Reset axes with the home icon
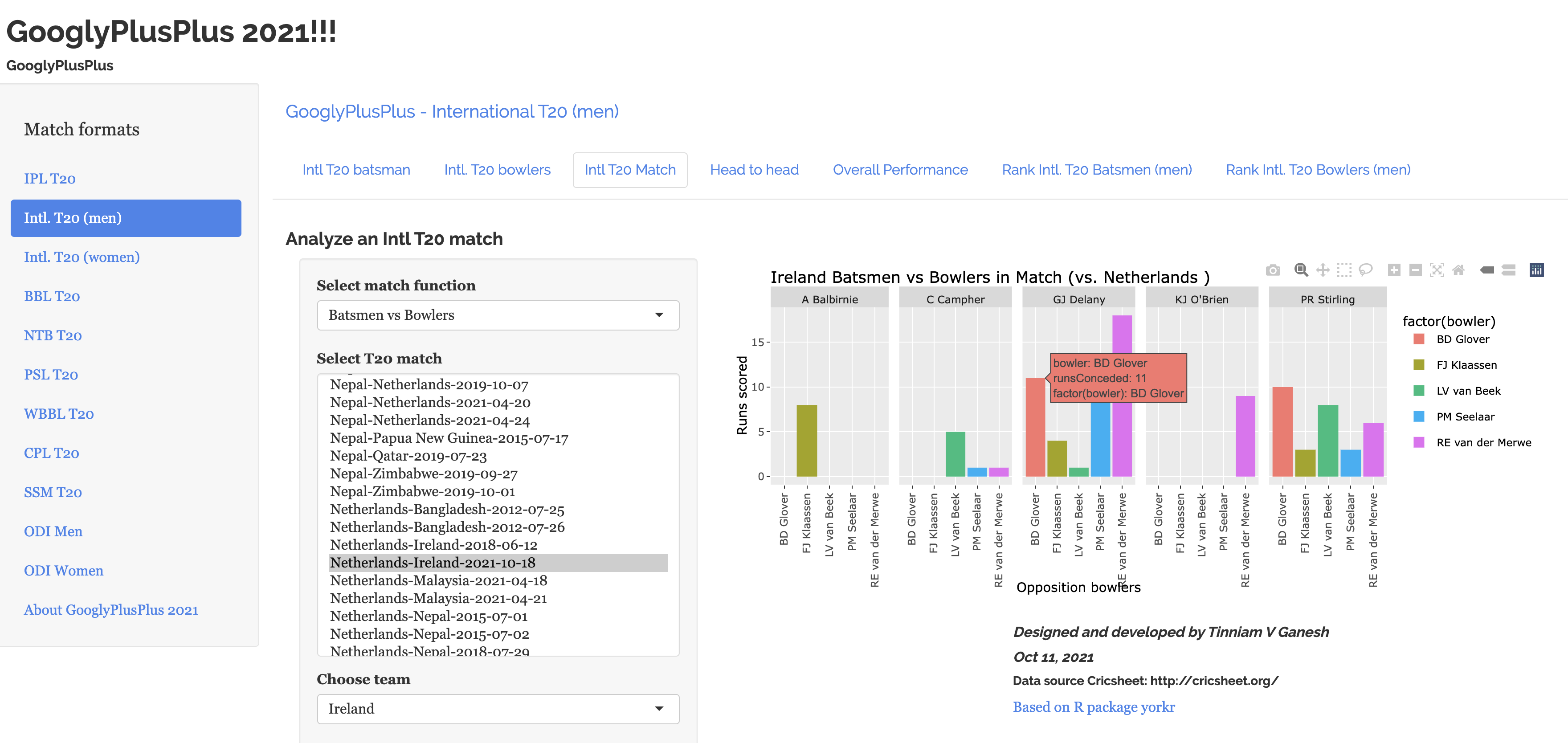Viewport: 1568px width, 743px height. click(1458, 270)
